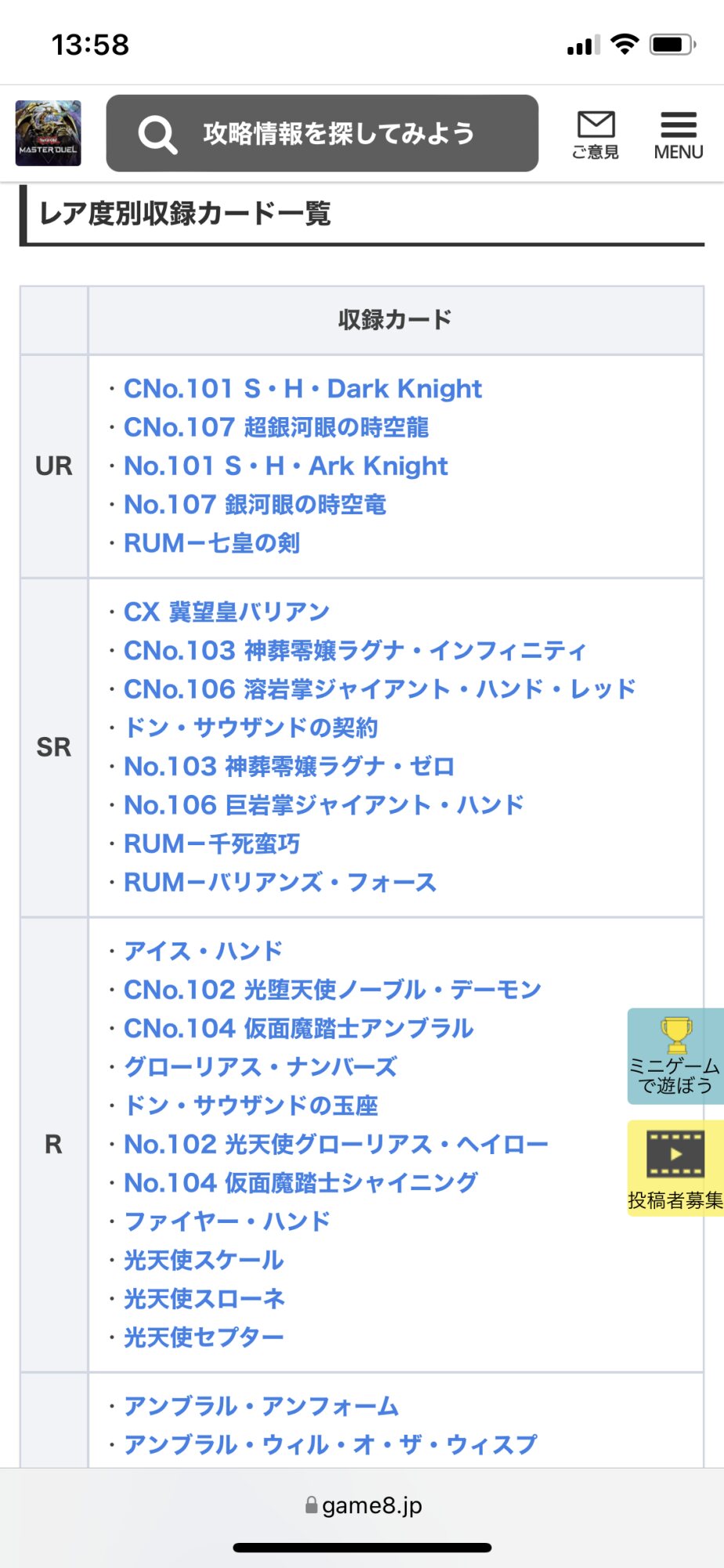Open アイス・ハンド card link

pos(203,951)
